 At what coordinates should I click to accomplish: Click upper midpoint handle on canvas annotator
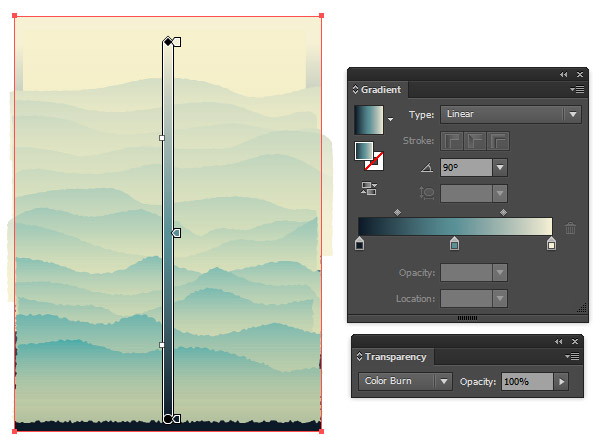point(162,138)
